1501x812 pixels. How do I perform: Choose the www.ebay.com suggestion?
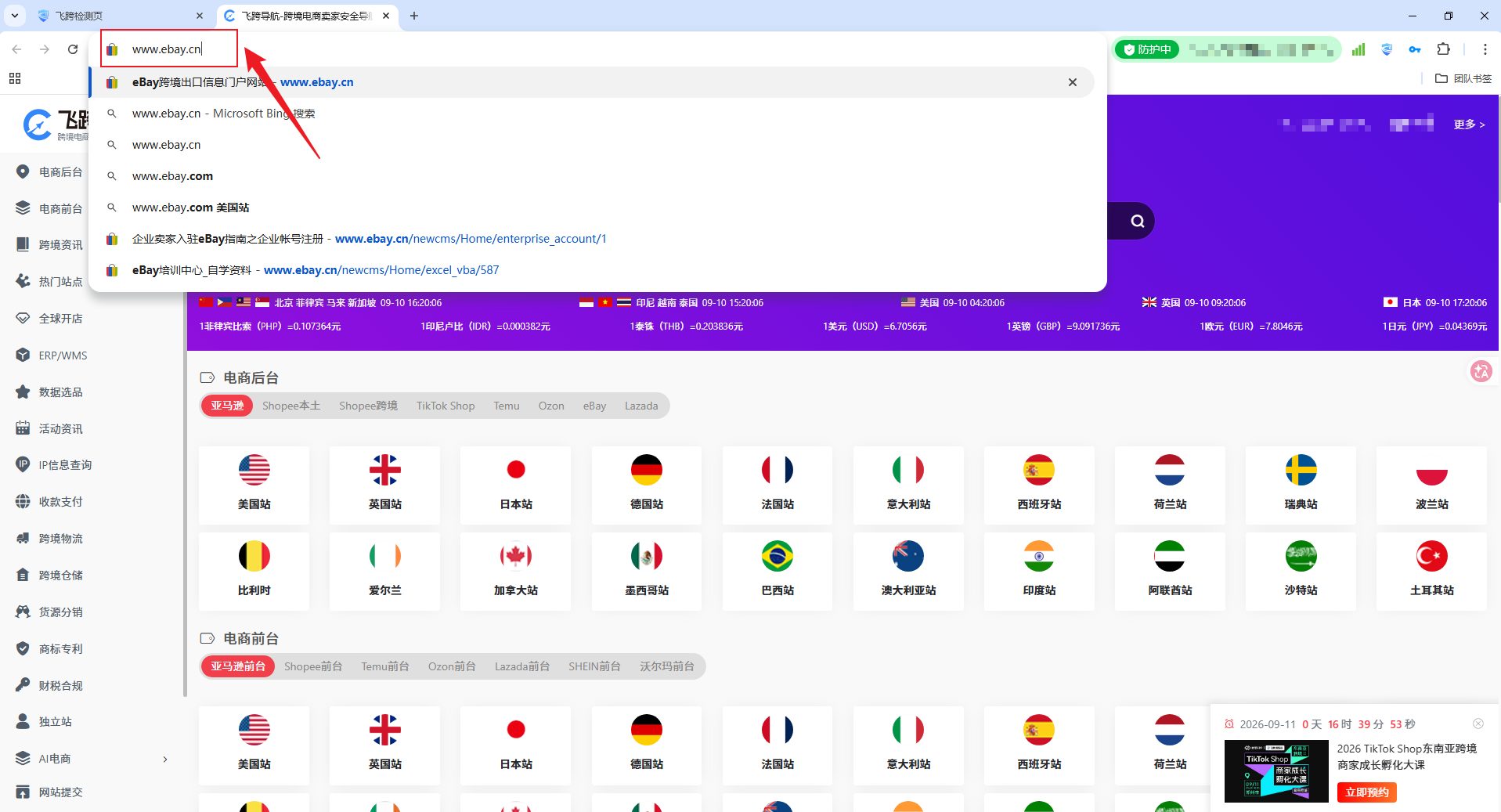pyautogui.click(x=592, y=176)
